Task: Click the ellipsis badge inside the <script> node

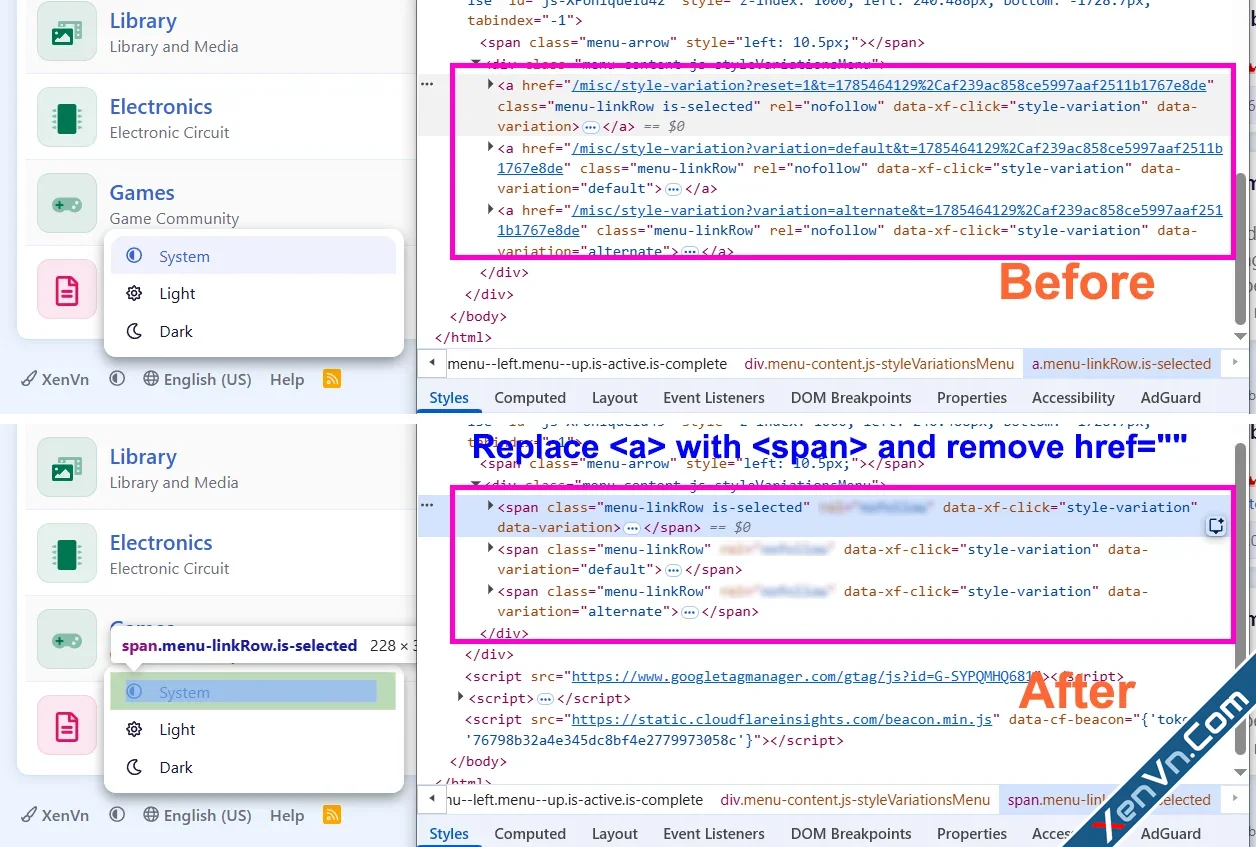Action: point(545,699)
